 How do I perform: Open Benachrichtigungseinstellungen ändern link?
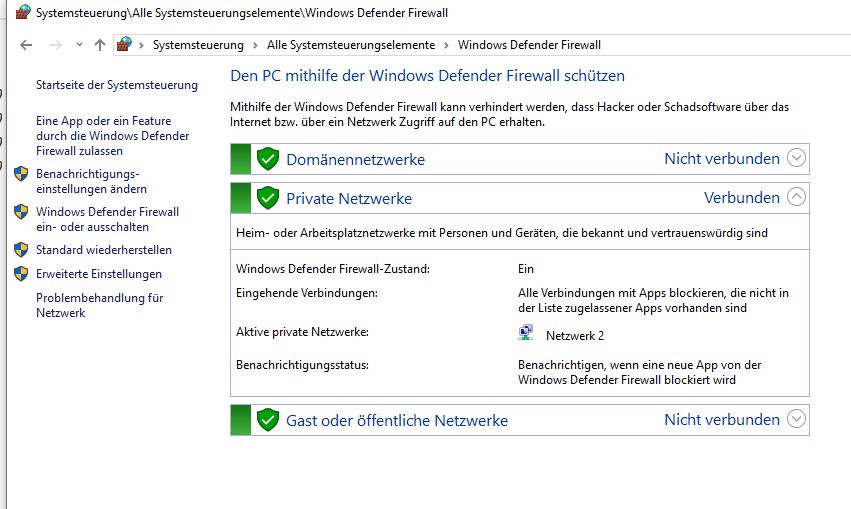point(91,181)
